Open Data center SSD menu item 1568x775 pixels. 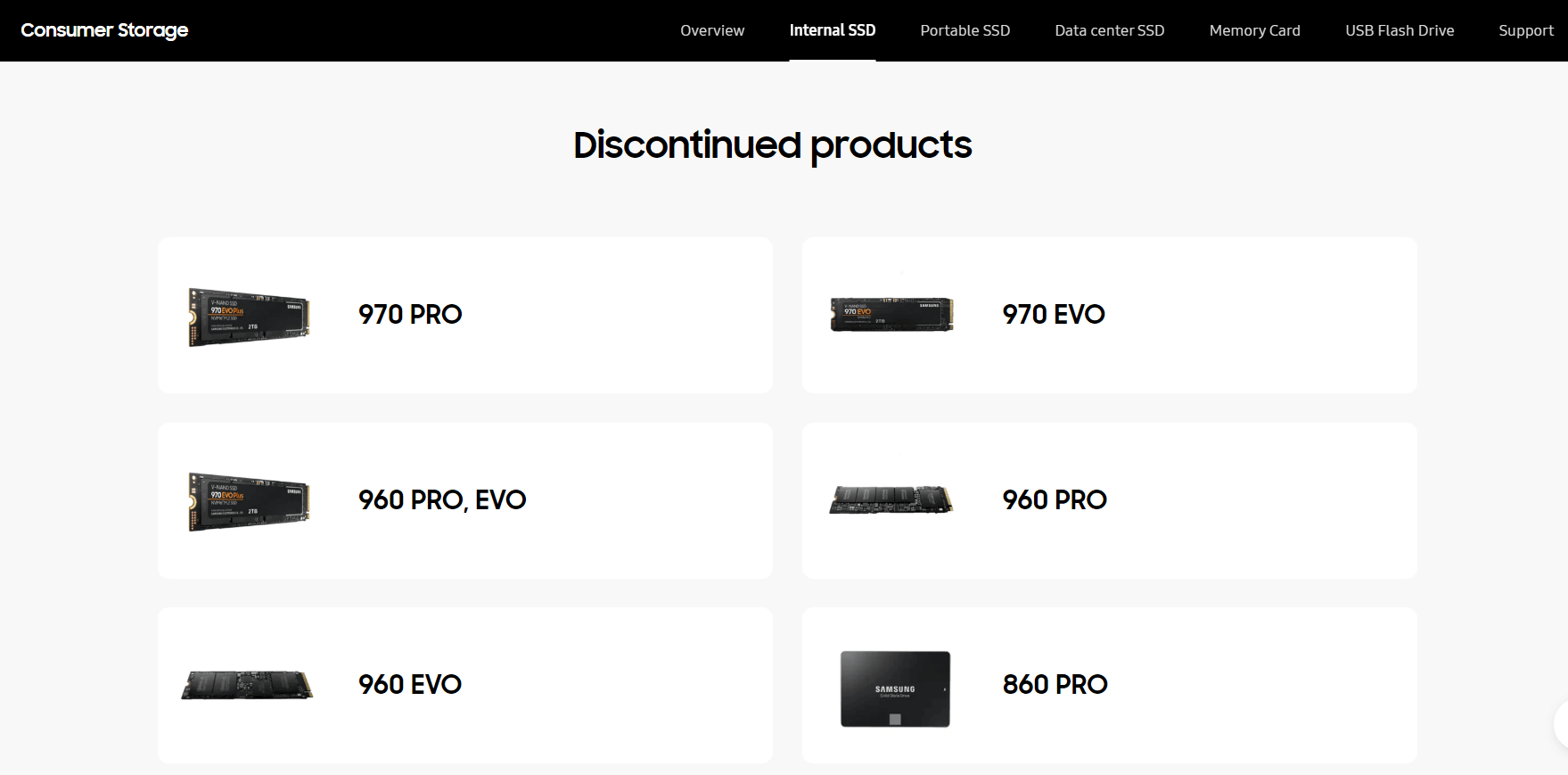pos(1109,30)
